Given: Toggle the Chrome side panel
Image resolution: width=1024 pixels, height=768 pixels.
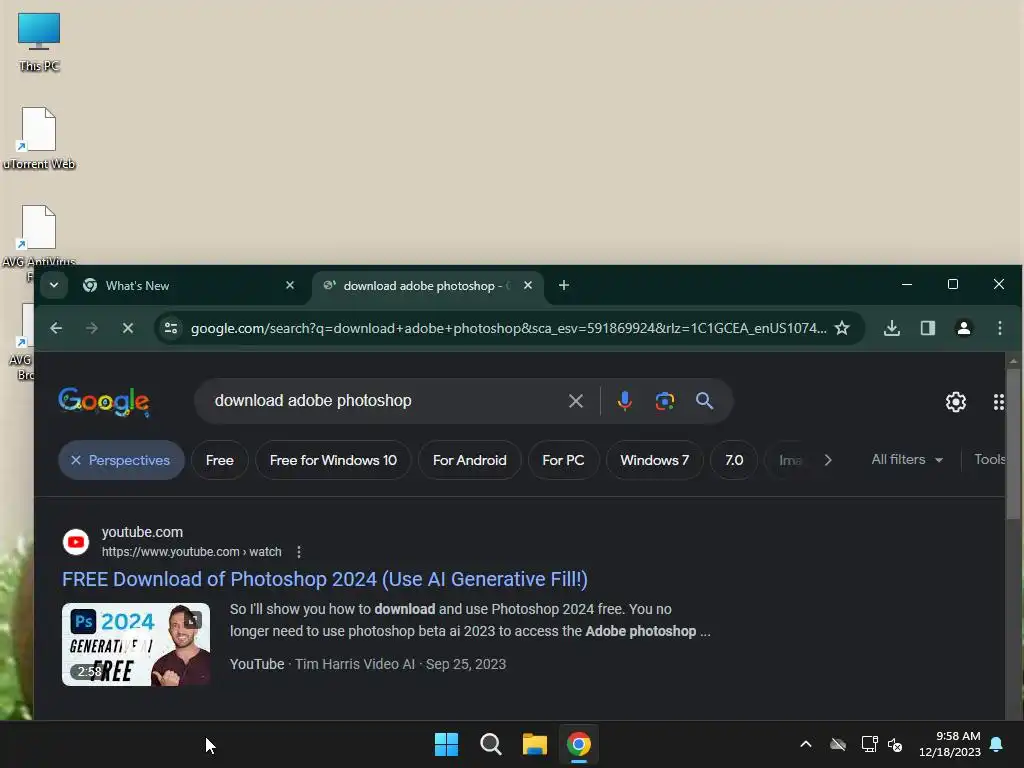Looking at the screenshot, I should (x=928, y=328).
